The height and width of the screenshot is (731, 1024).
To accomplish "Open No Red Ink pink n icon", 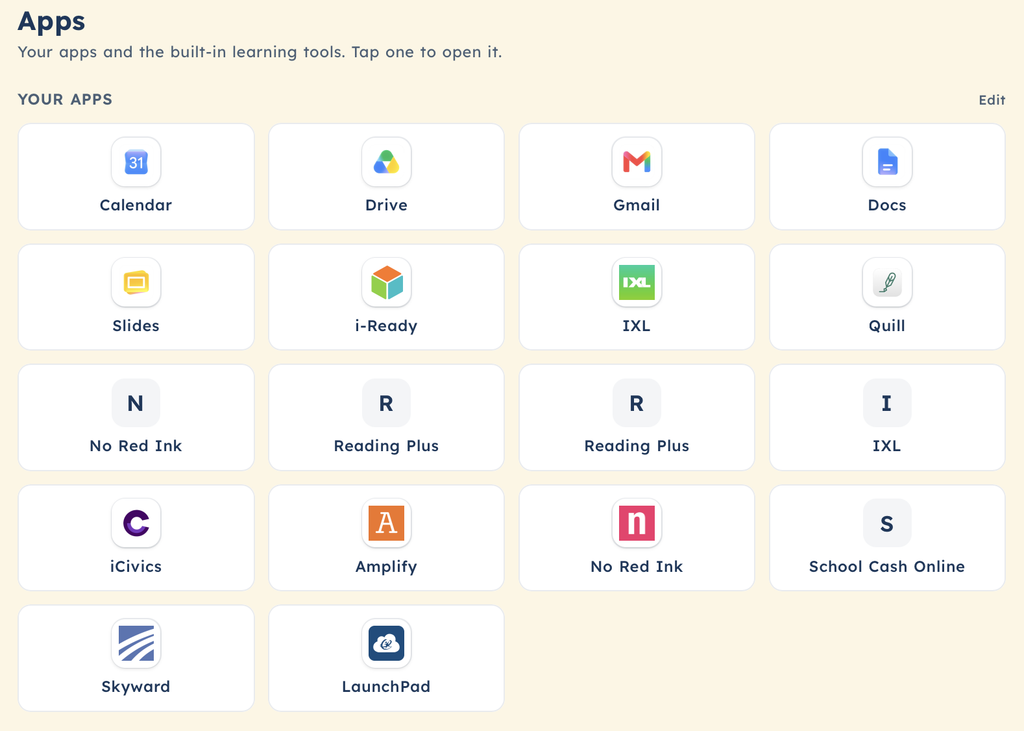I will point(637,523).
